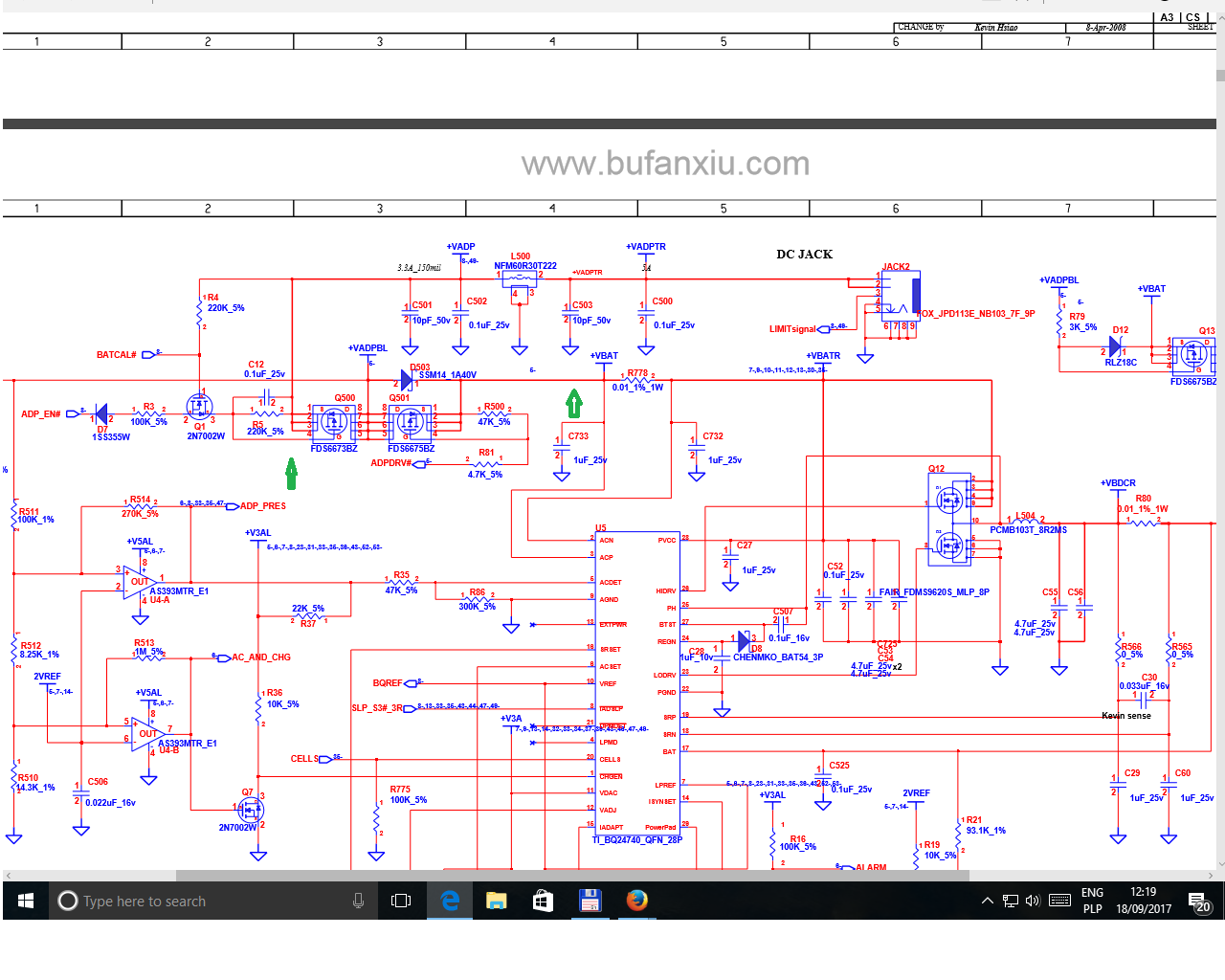Click the '8-Apr-2008' date in the title block
This screenshot has height=980, width=1225.
click(x=1105, y=27)
